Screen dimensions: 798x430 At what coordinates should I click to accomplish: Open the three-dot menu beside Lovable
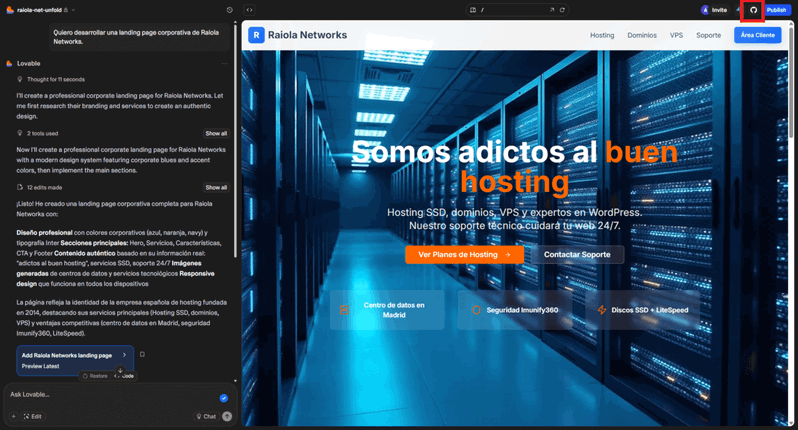click(x=224, y=64)
